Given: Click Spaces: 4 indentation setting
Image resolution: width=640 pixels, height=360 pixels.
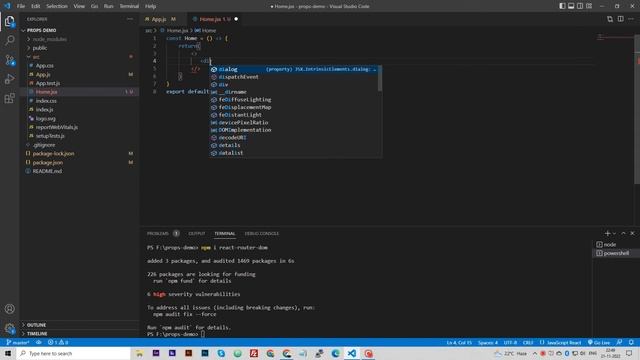Looking at the screenshot, I should tap(488, 342).
